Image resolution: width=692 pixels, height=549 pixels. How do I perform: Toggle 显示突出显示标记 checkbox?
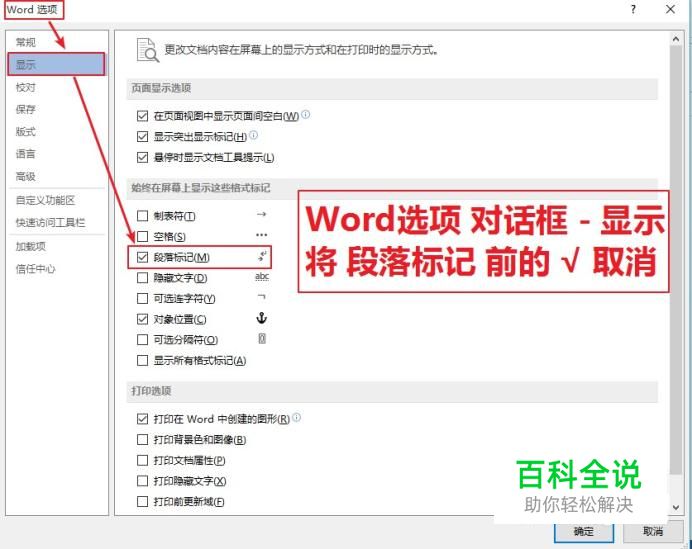(142, 137)
